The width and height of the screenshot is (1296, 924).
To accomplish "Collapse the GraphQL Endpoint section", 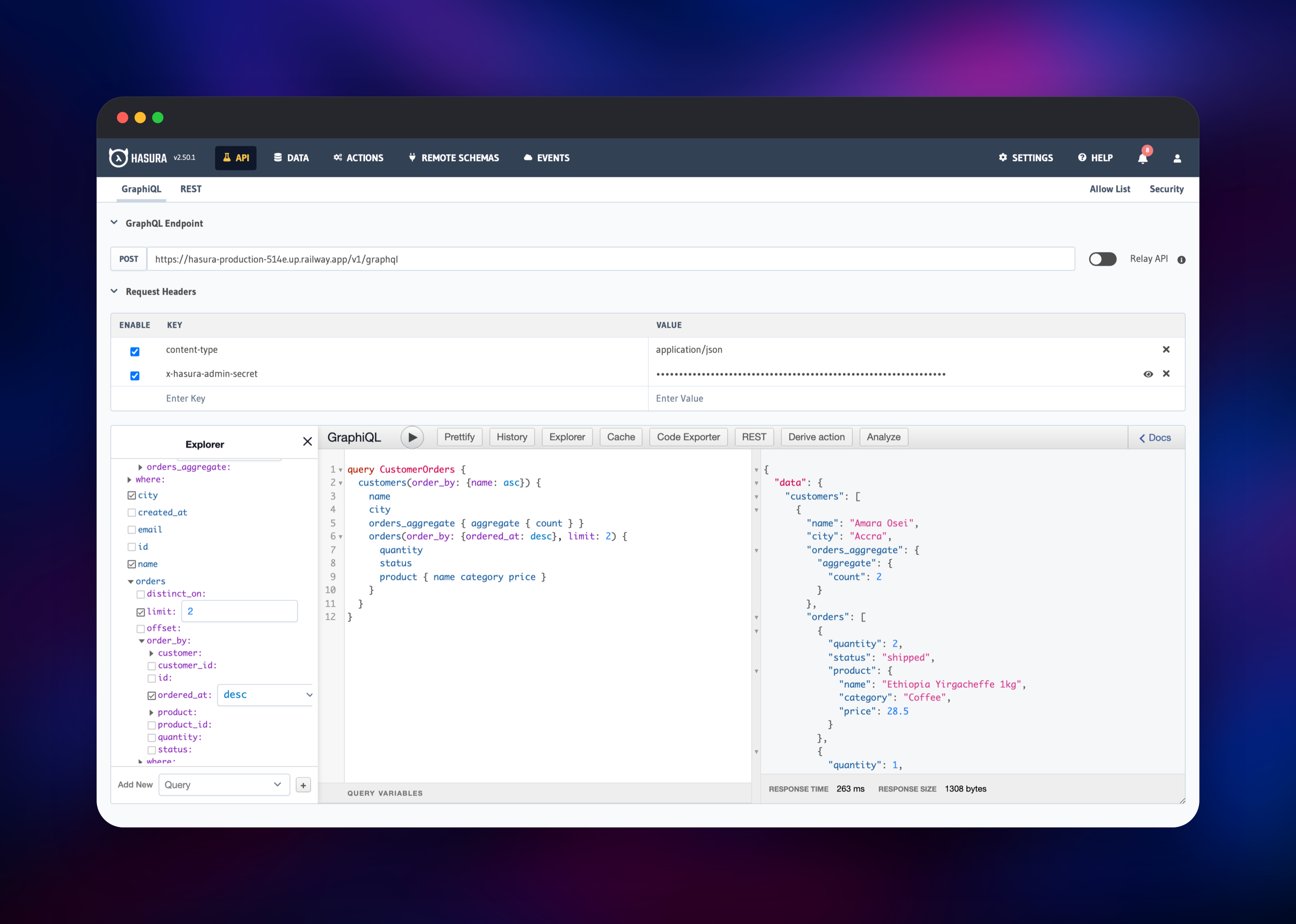I will click(x=114, y=222).
